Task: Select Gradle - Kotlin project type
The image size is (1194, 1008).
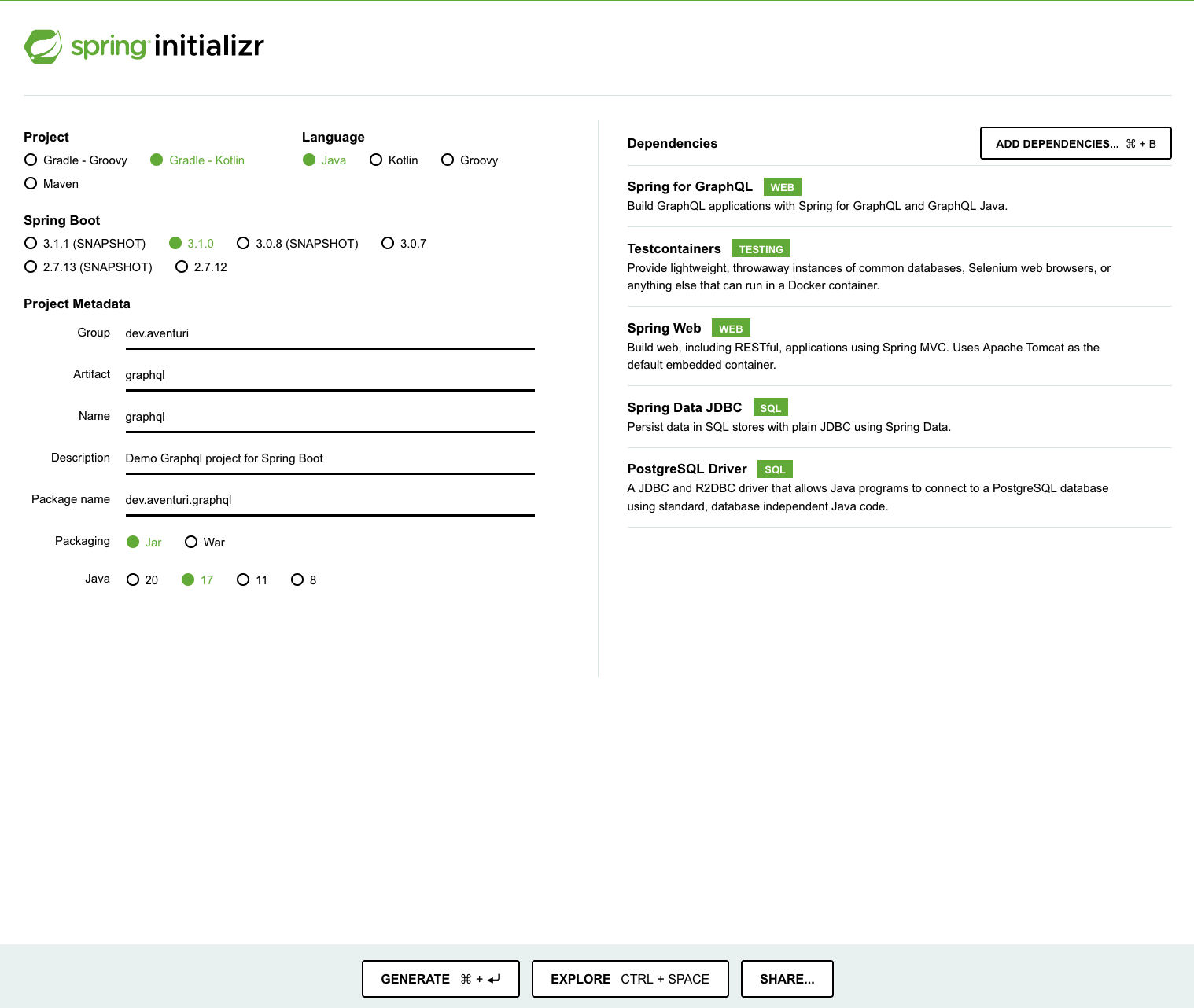Action: pyautogui.click(x=197, y=160)
